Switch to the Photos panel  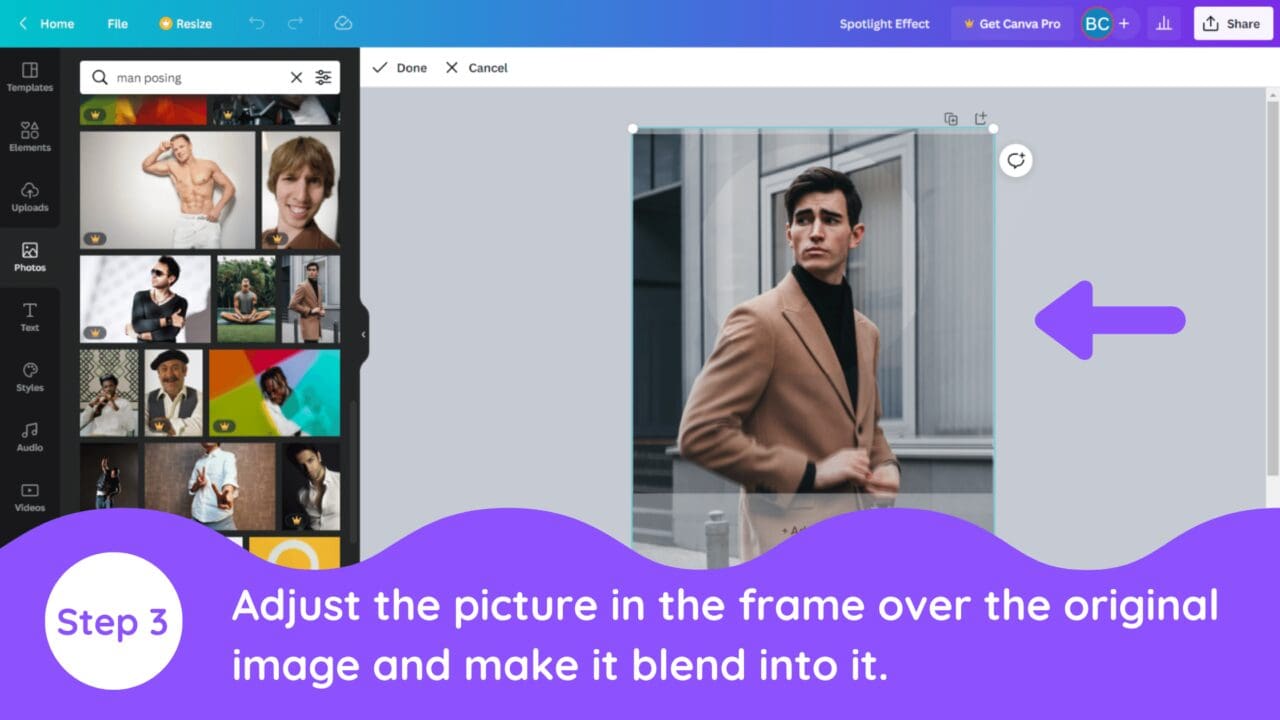point(29,258)
